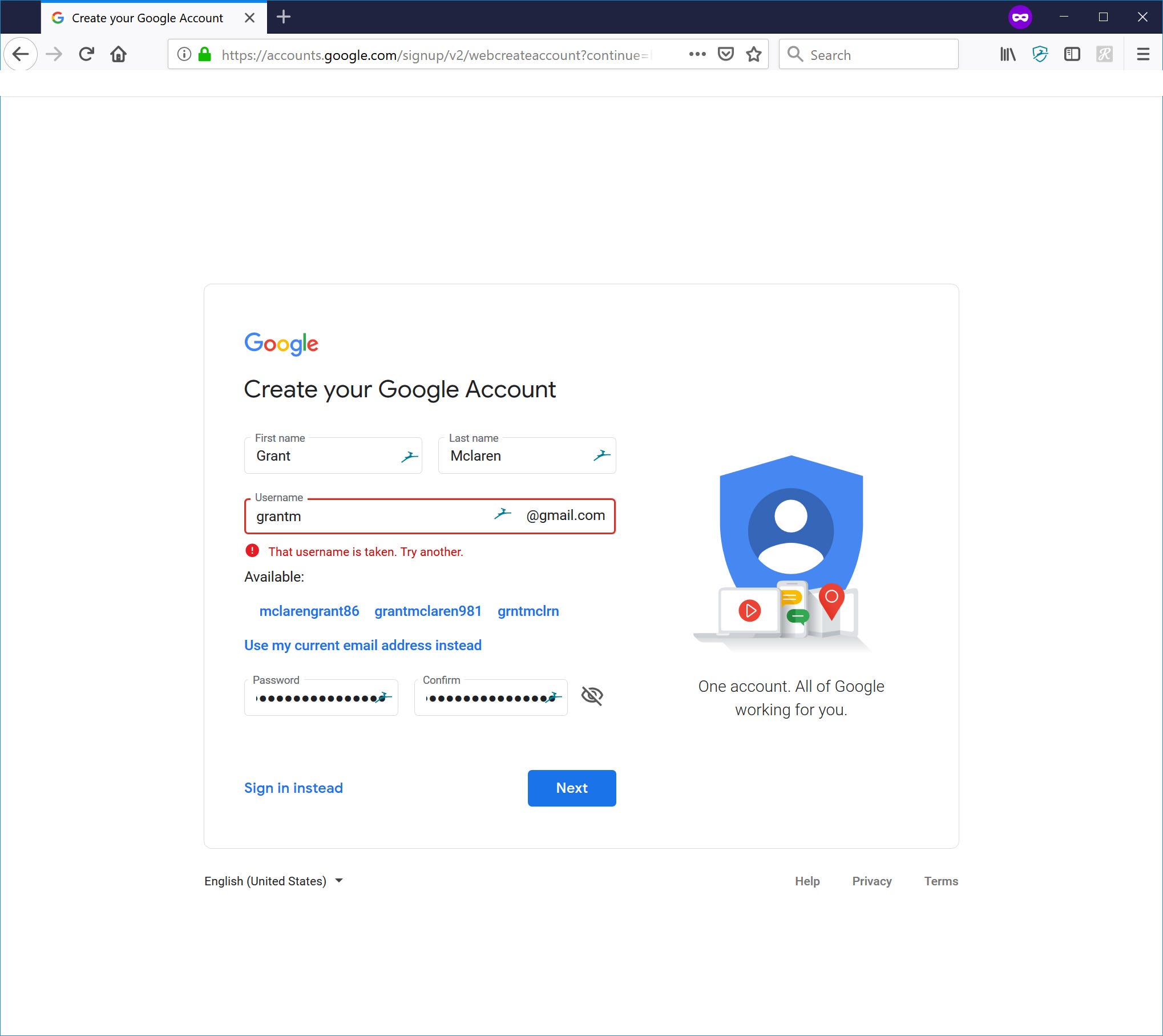The height and width of the screenshot is (1036, 1163).
Task: Click Use my current email address instead
Action: point(362,645)
